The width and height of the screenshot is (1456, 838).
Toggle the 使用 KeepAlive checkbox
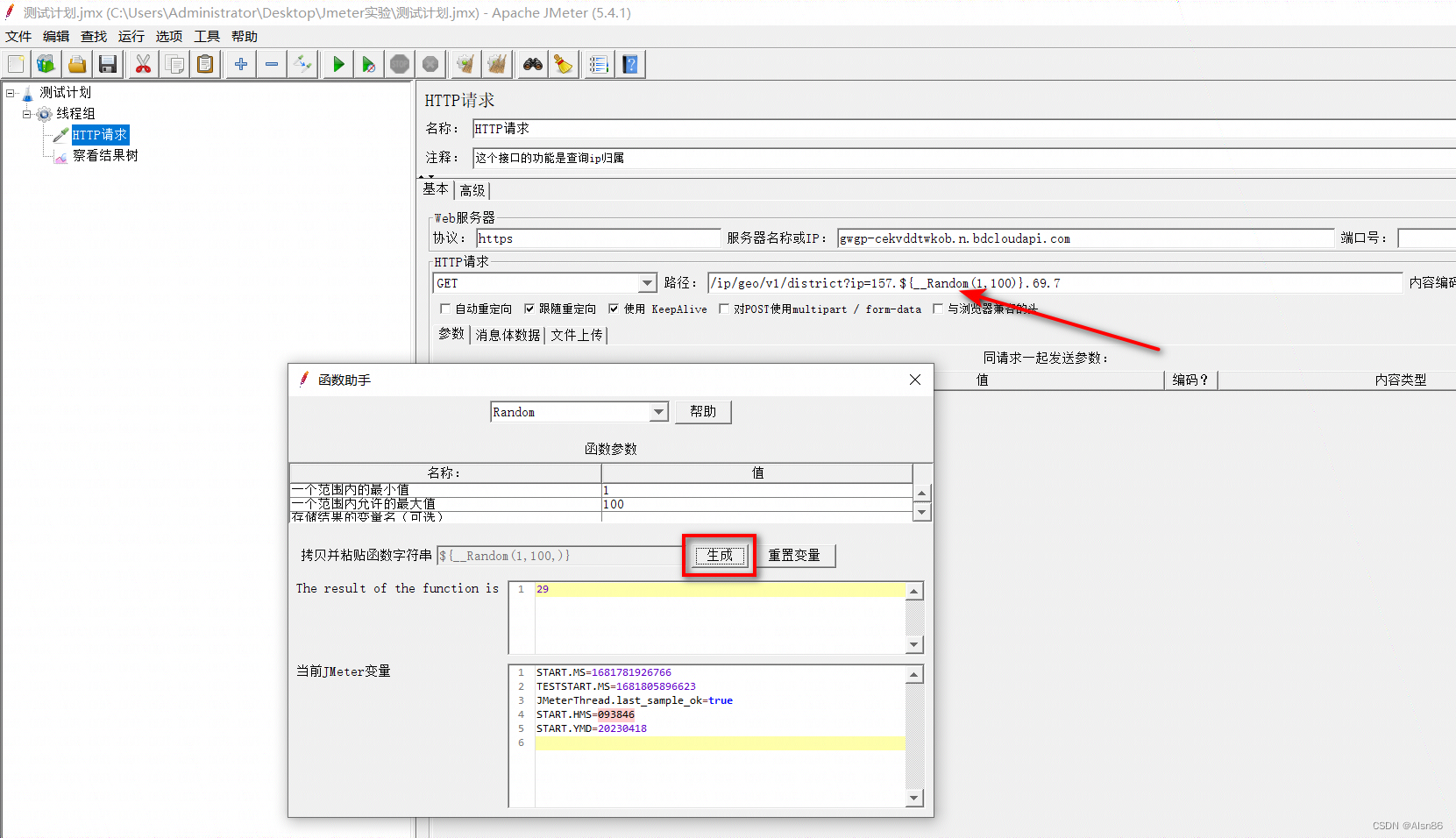point(614,309)
